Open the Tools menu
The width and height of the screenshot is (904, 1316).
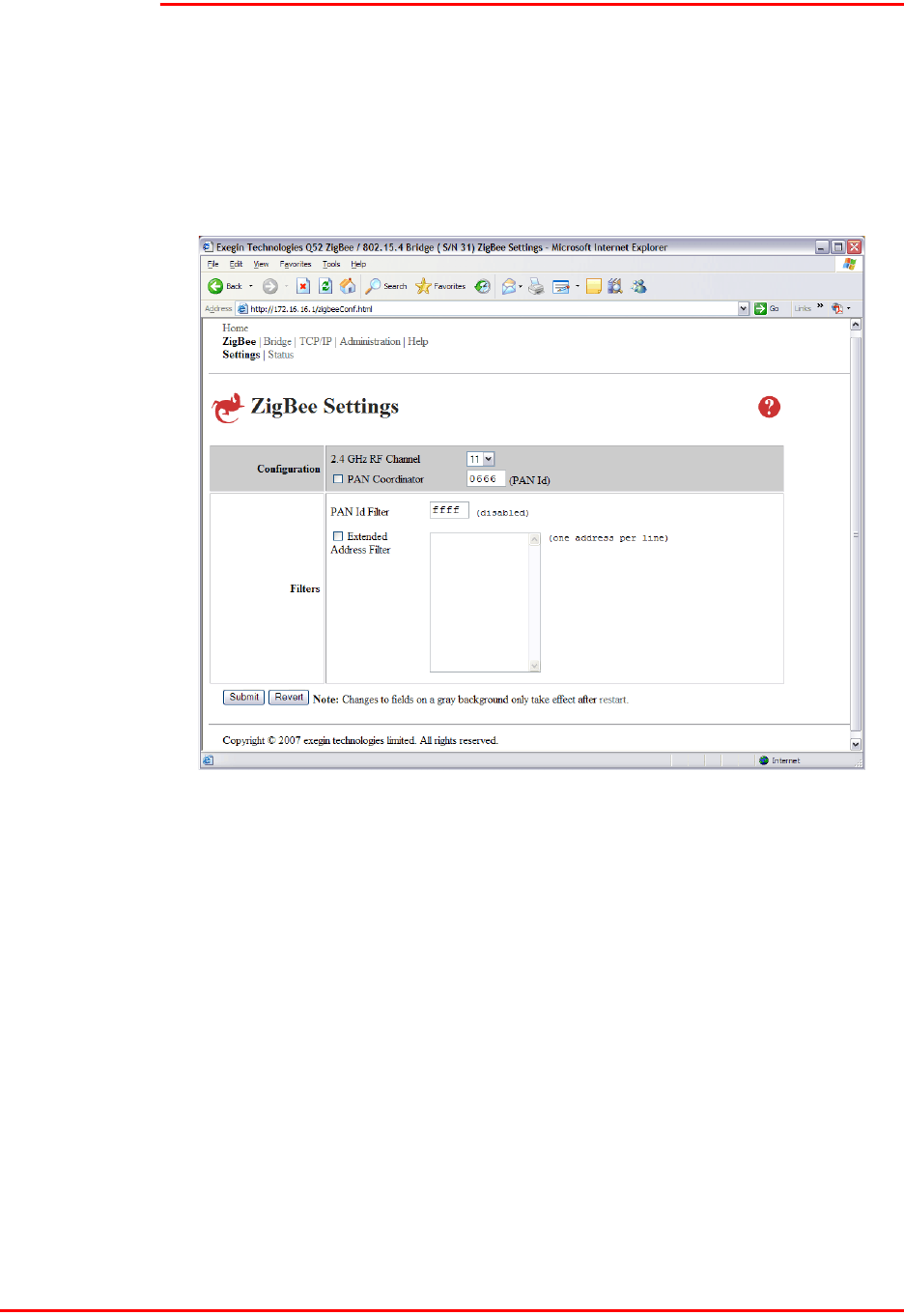pos(331,264)
